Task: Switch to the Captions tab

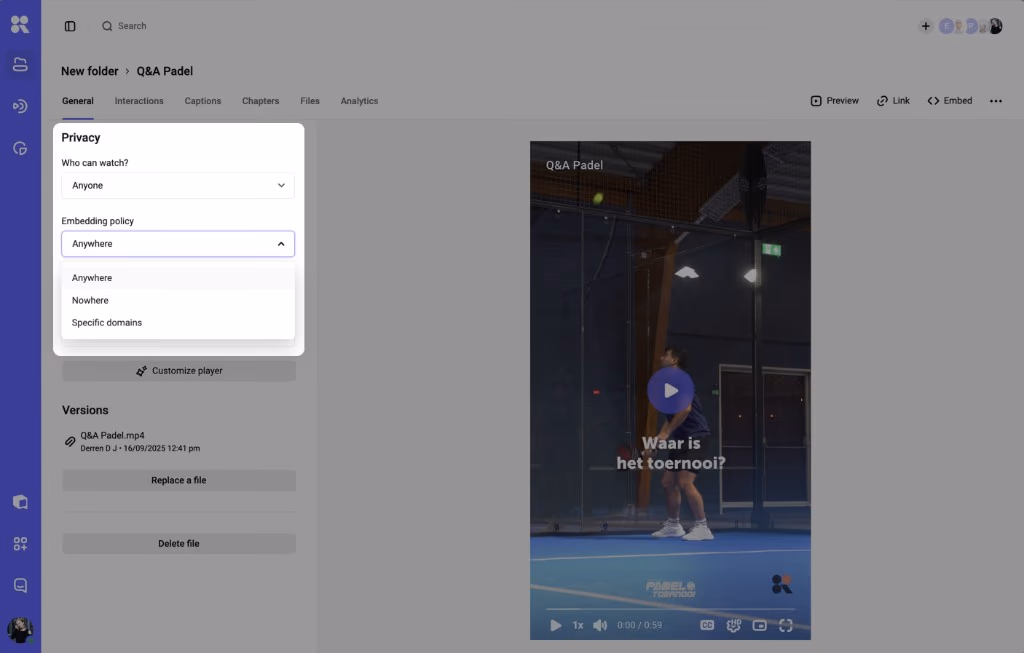Action: pos(202,101)
